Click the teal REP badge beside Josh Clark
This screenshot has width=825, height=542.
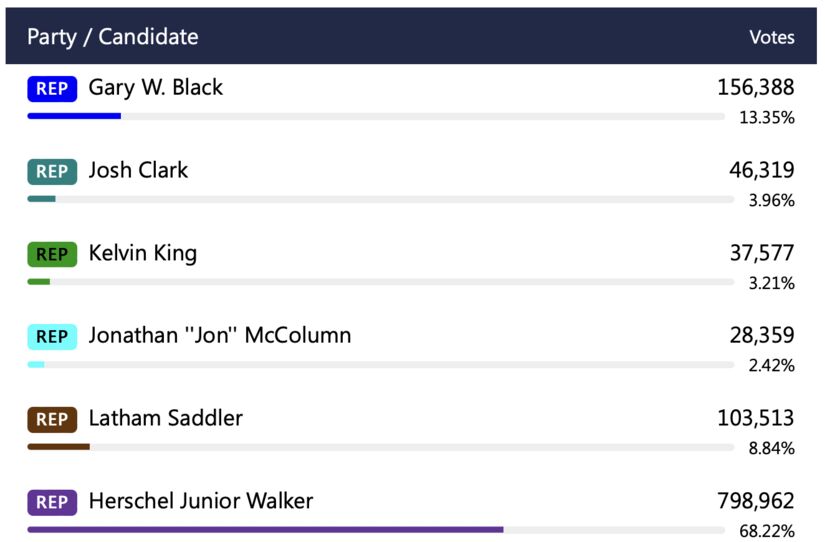tap(52, 172)
